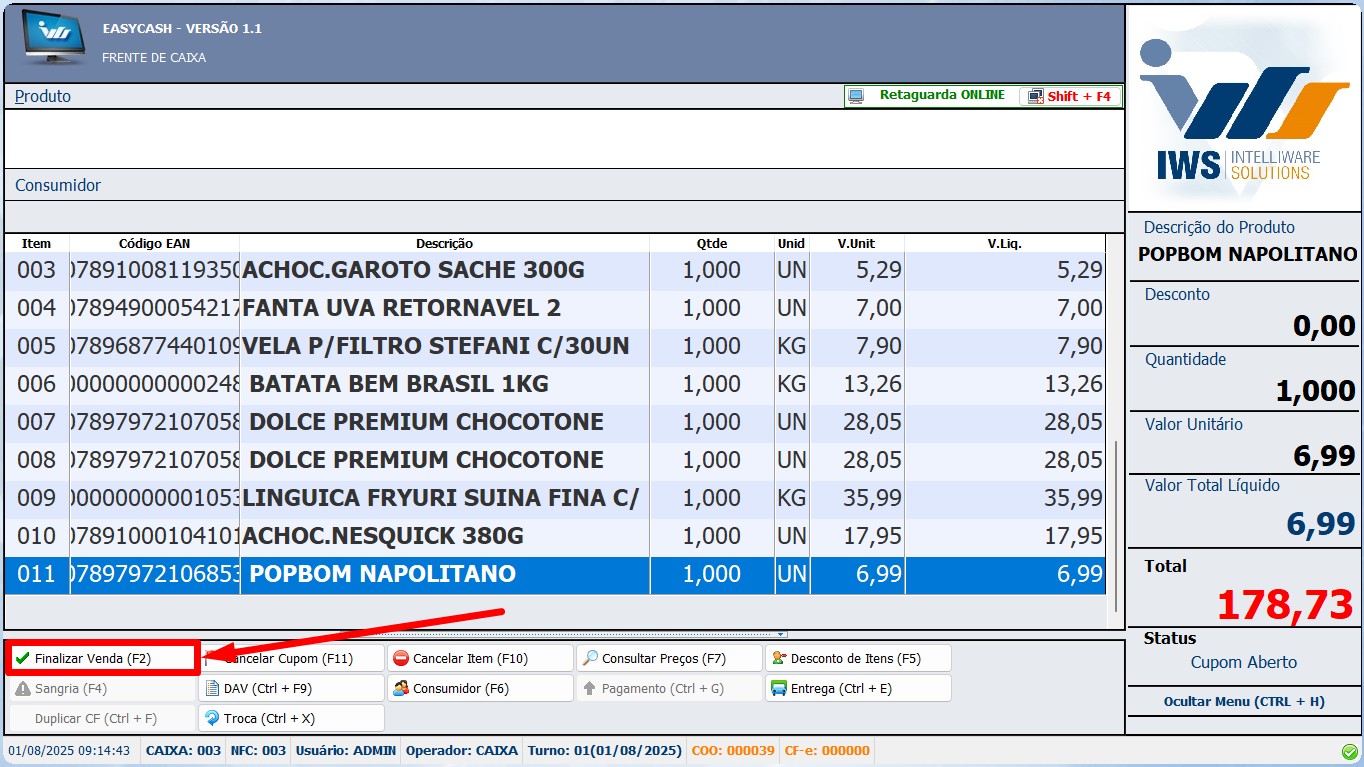Select item 008 DOLCE PREMIUM CHOCOTONE
The height and width of the screenshot is (767, 1364).
coord(555,460)
